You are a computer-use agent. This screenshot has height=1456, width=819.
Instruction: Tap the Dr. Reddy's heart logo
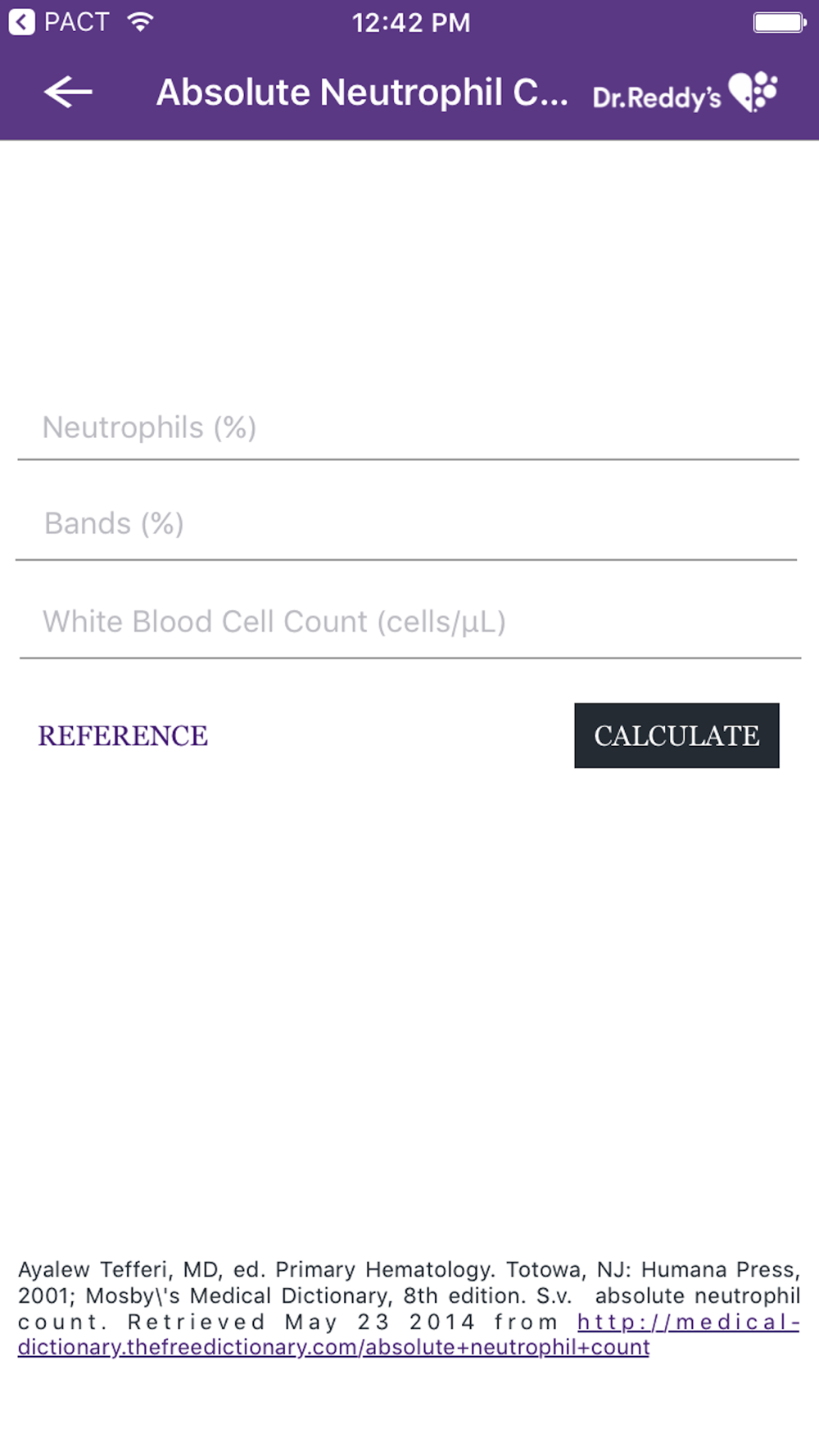[x=753, y=92]
